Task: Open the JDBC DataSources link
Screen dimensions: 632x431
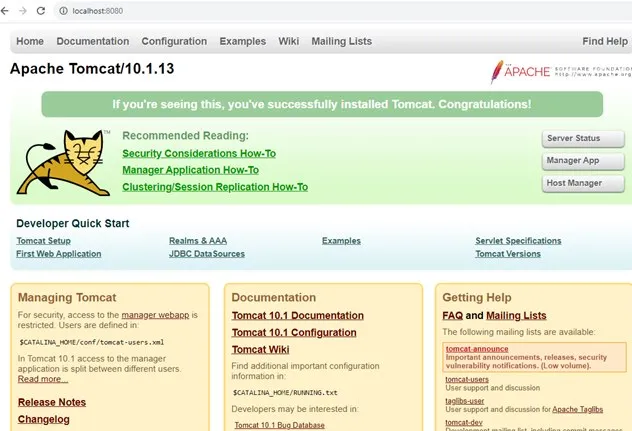Action: tap(207, 254)
